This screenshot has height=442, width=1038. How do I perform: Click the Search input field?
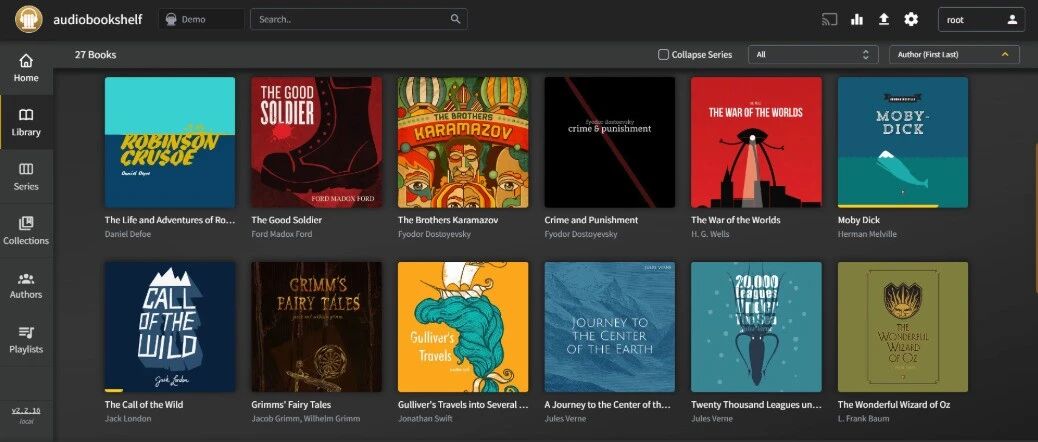pyautogui.click(x=359, y=19)
